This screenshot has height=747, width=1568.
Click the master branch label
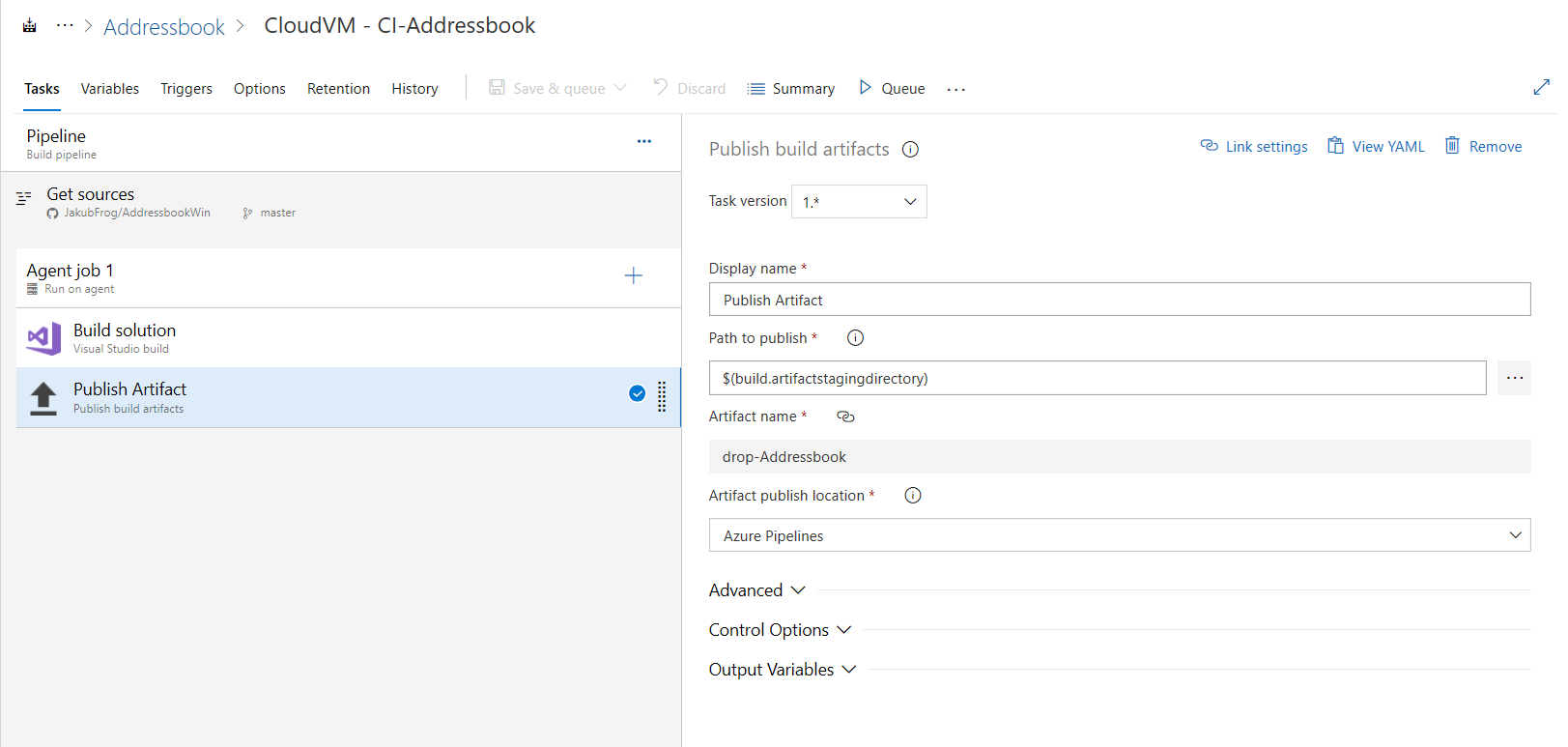click(x=277, y=213)
